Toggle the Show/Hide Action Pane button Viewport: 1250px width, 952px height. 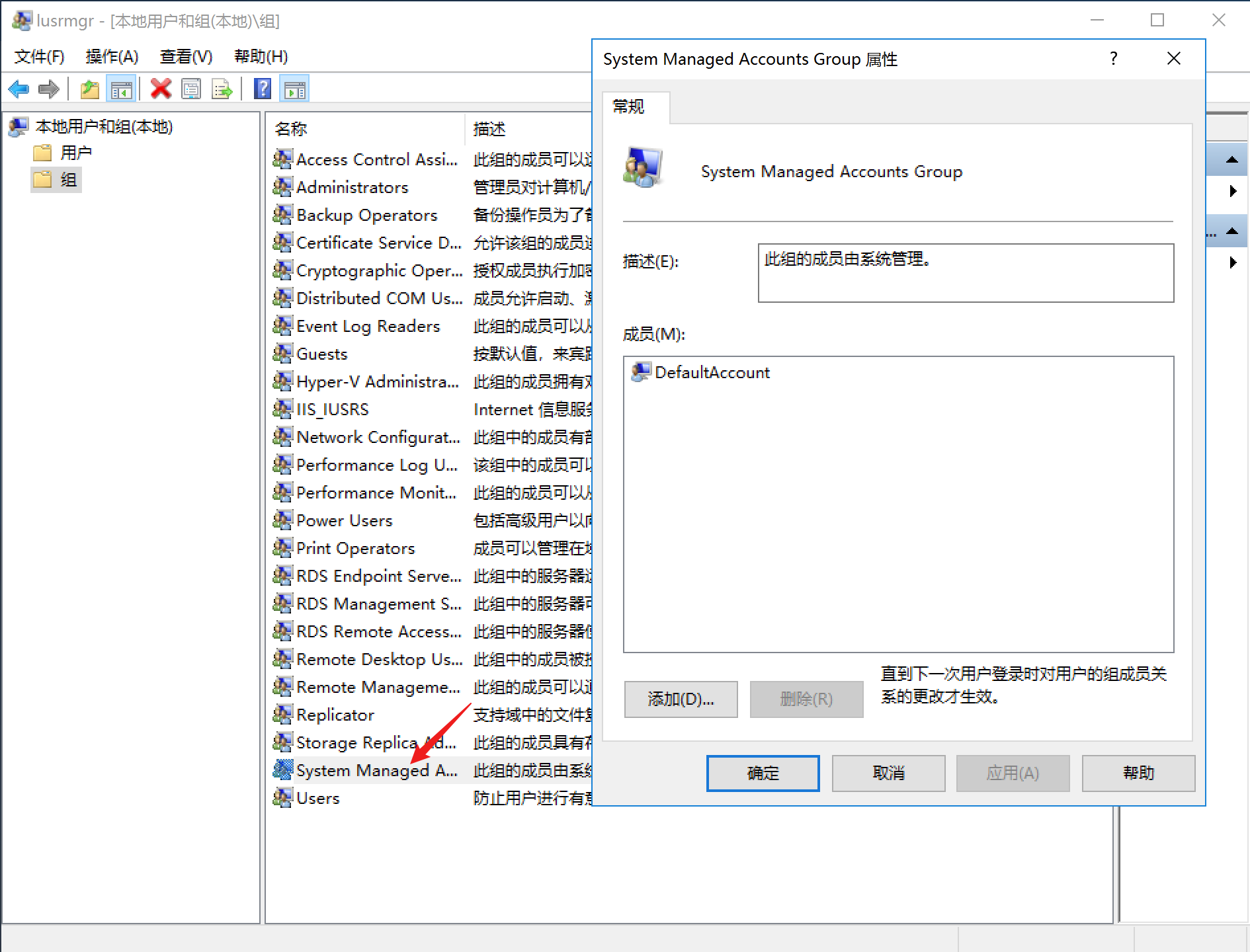[295, 89]
